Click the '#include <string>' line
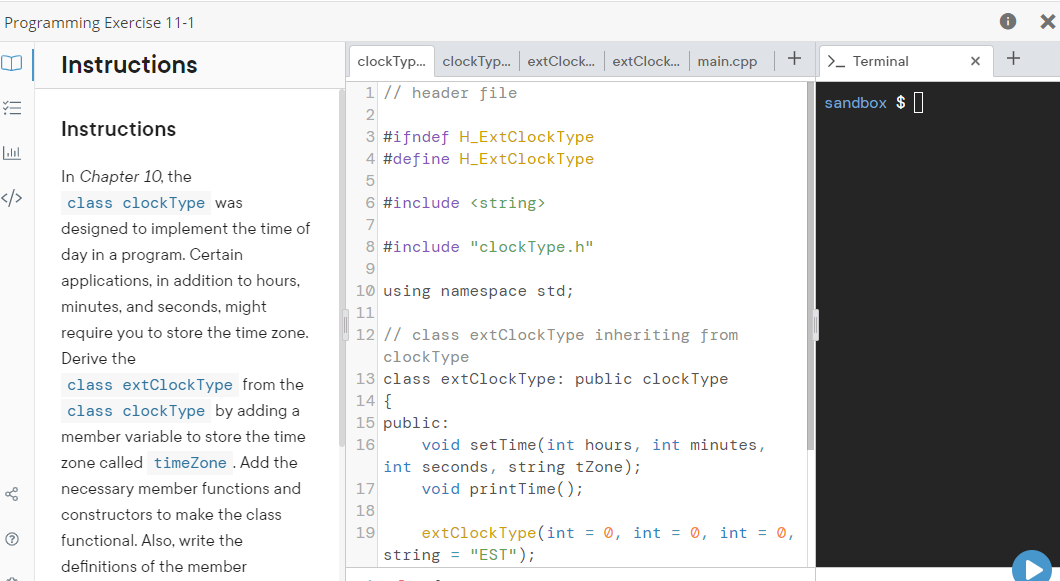The image size is (1060, 581). [x=464, y=203]
